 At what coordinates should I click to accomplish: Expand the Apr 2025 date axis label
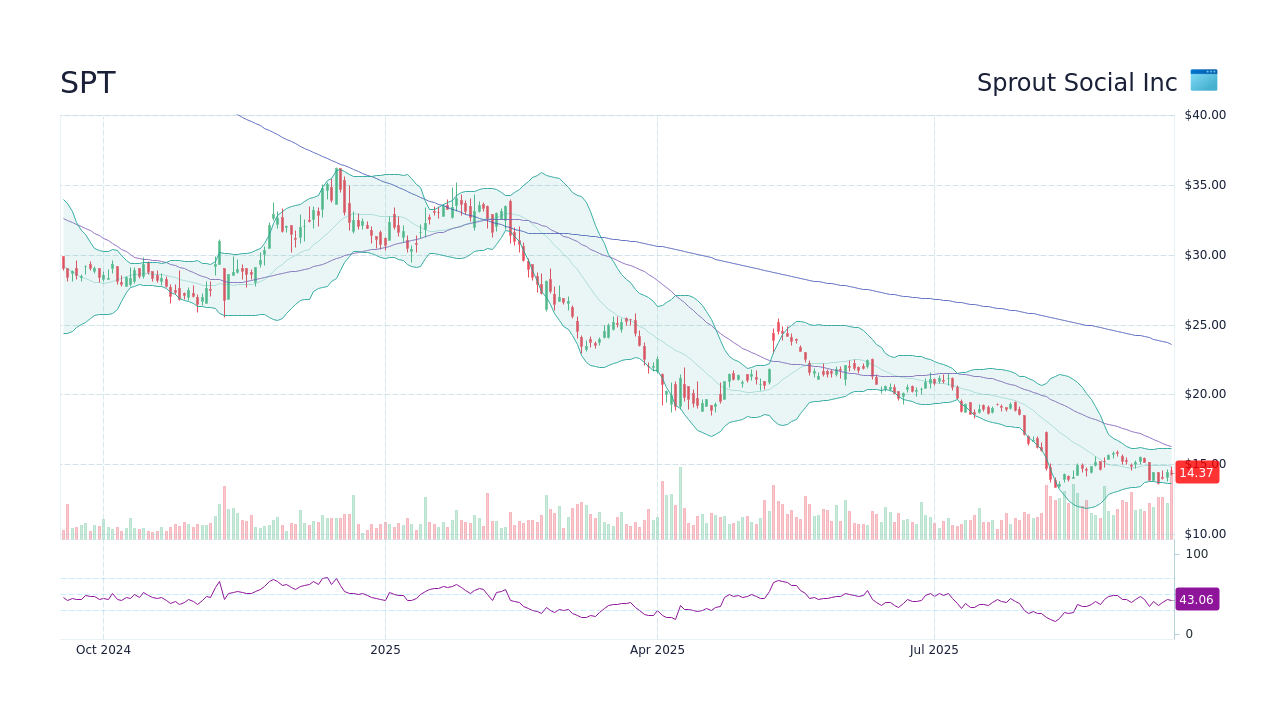pos(659,649)
